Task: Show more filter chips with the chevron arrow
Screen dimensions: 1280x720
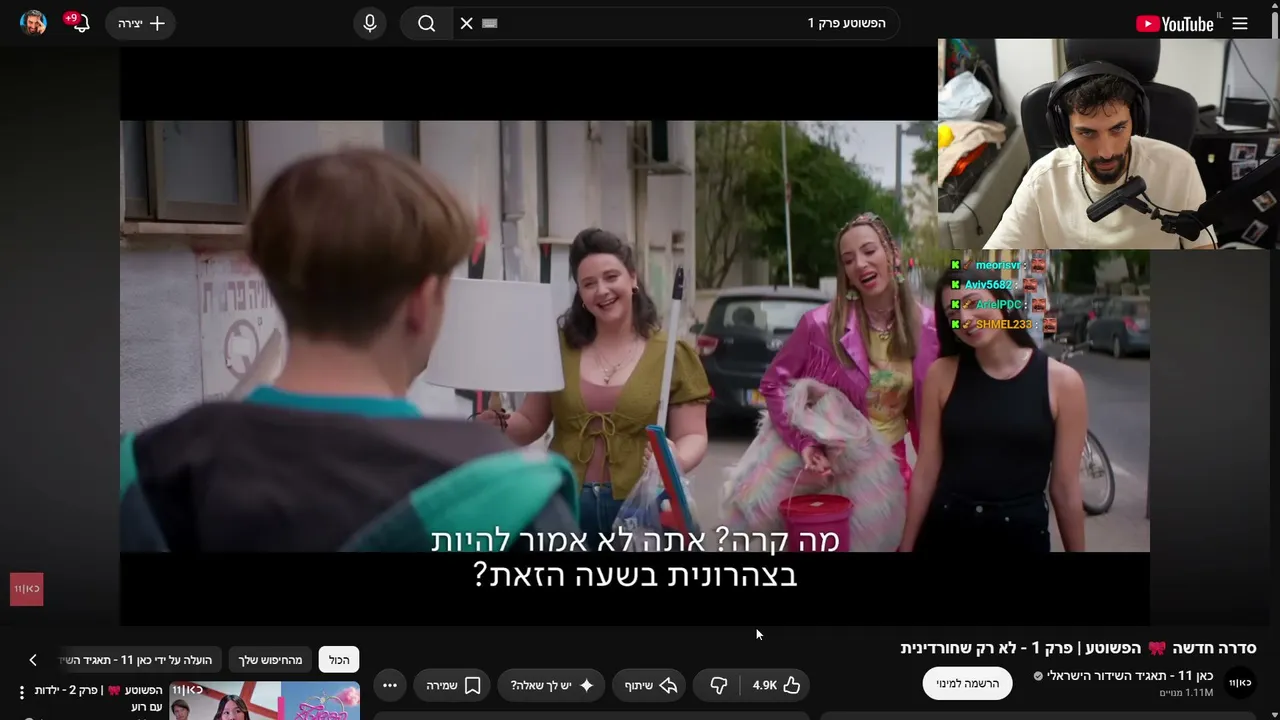Action: pyautogui.click(x=33, y=660)
